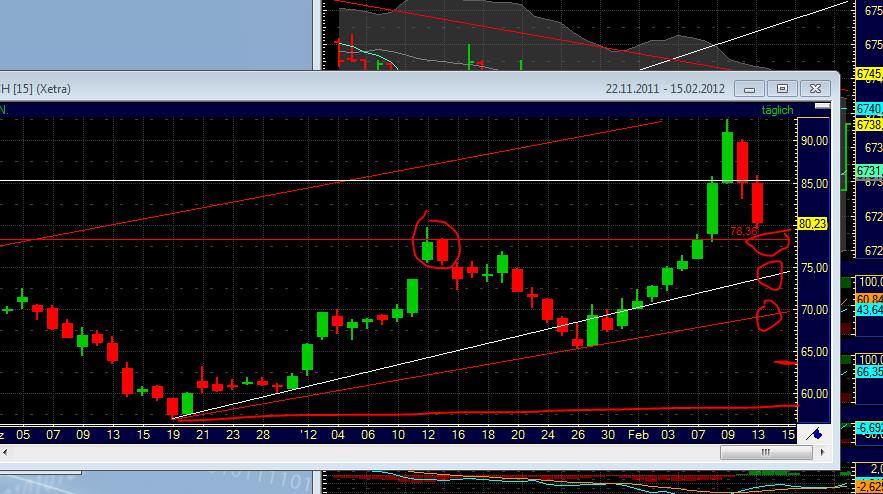Click the cyan 66,35 indicator value in background
The width and height of the screenshot is (883, 494).
pos(869,372)
